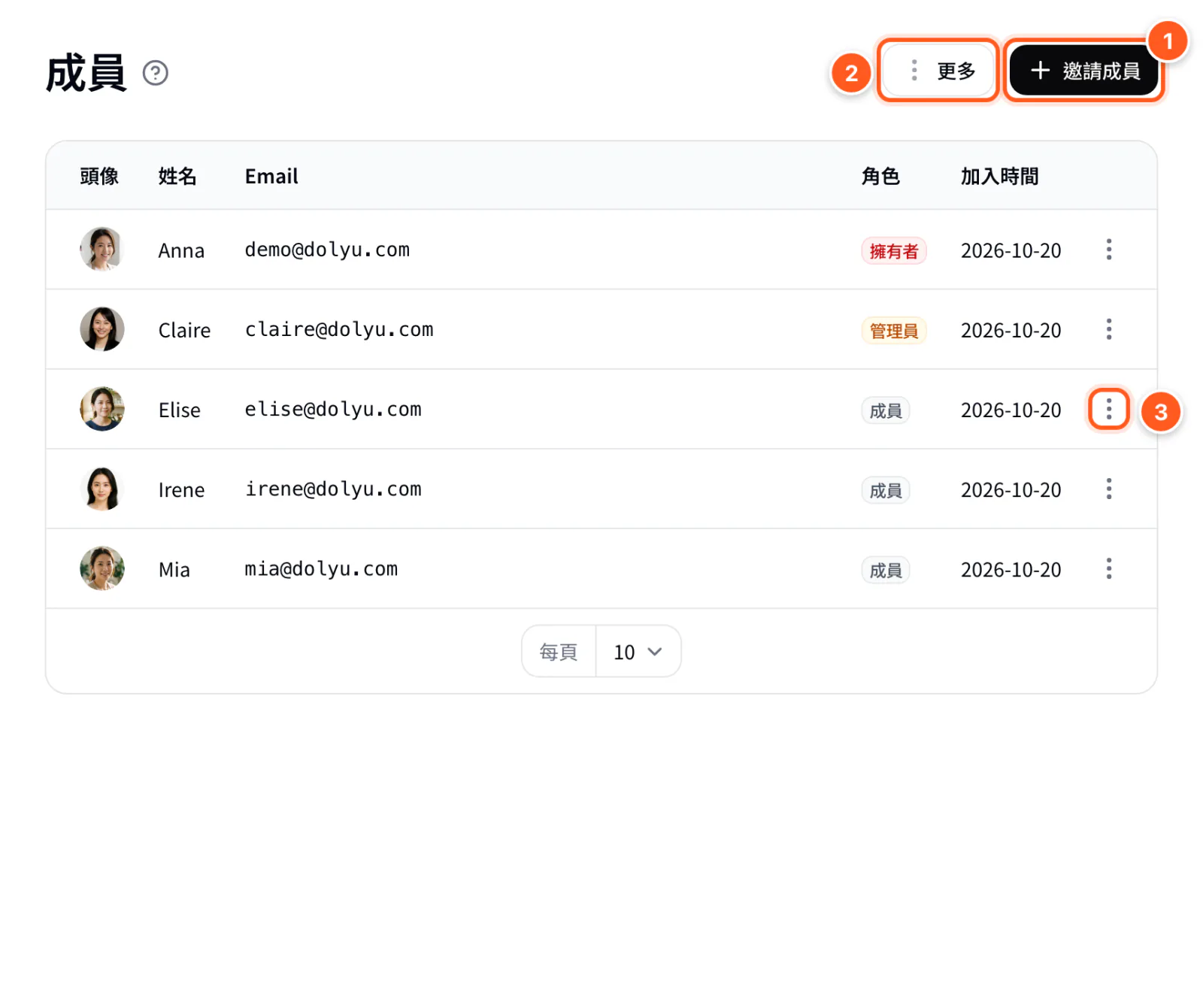The image size is (1203, 1008).
Task: Click the email irene@dolyu.com
Action: point(333,489)
